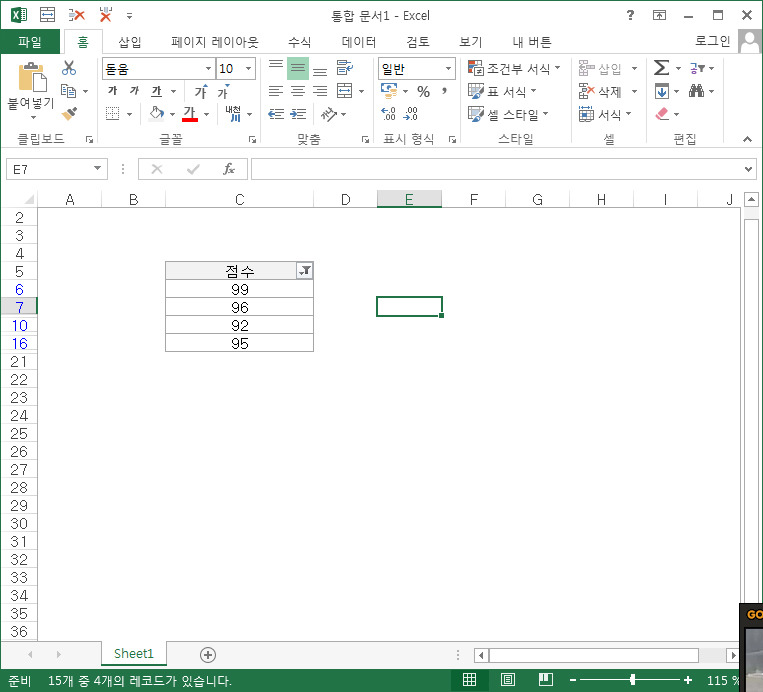Add a new sheet
The width and height of the screenshot is (763, 692).
click(208, 655)
